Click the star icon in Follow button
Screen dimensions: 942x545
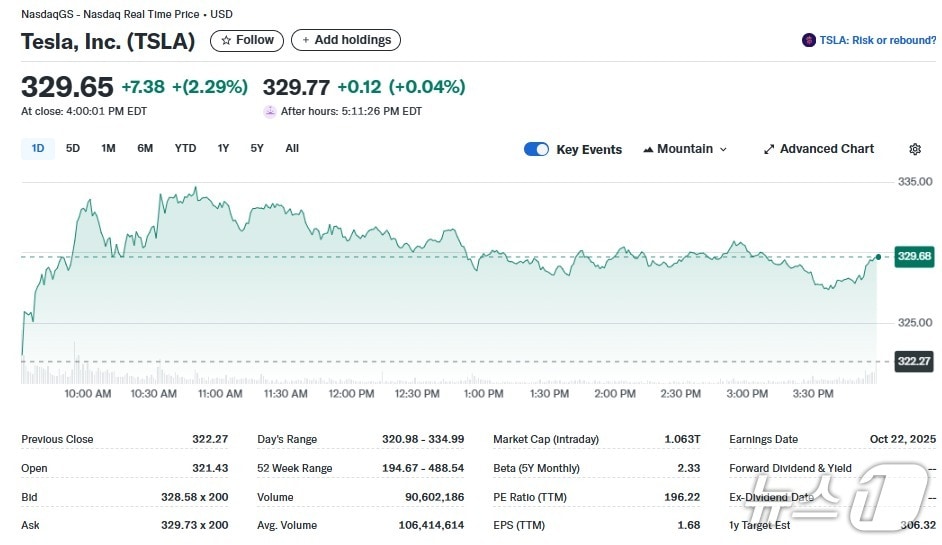[x=226, y=41]
